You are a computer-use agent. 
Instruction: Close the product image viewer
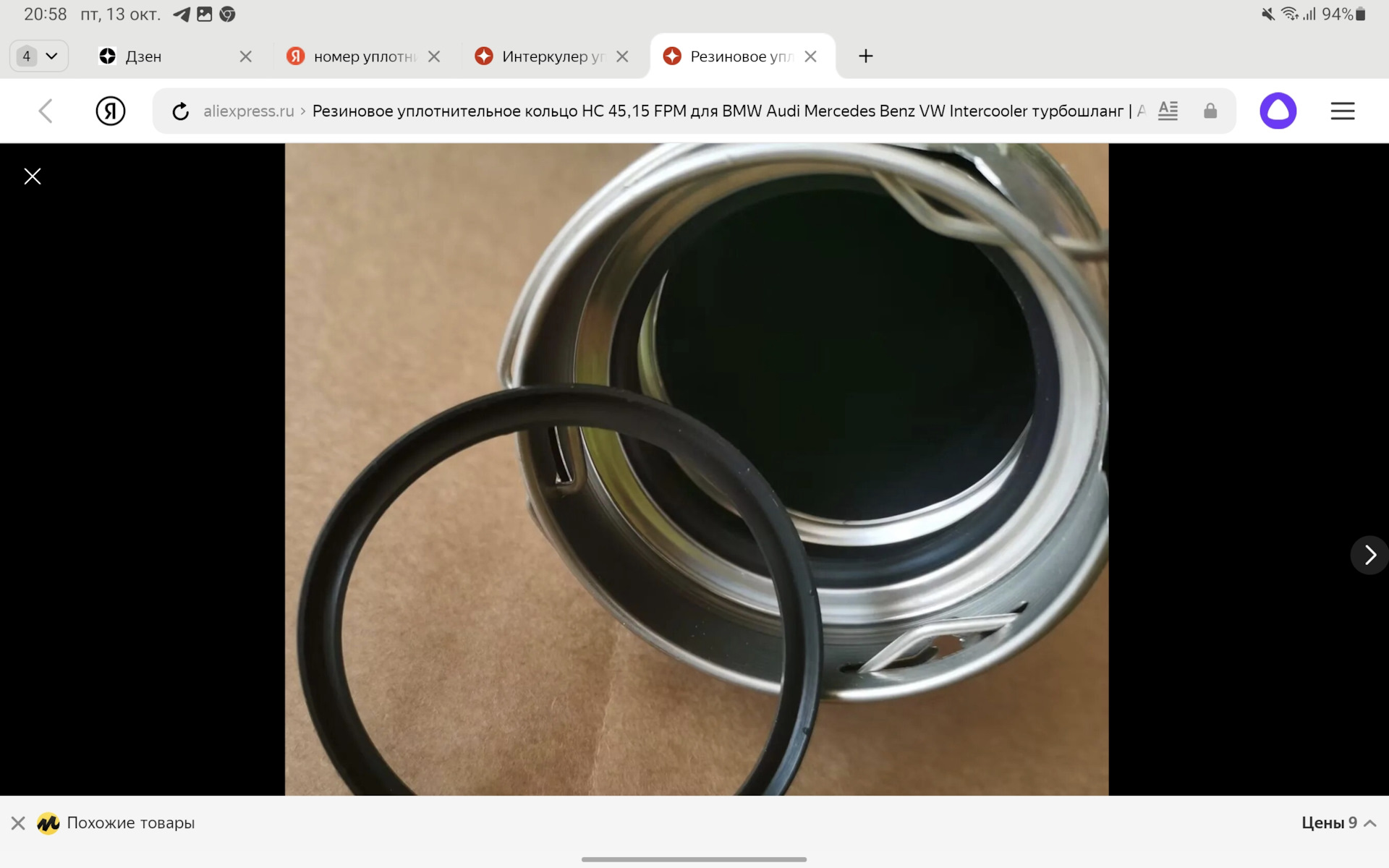coord(33,176)
